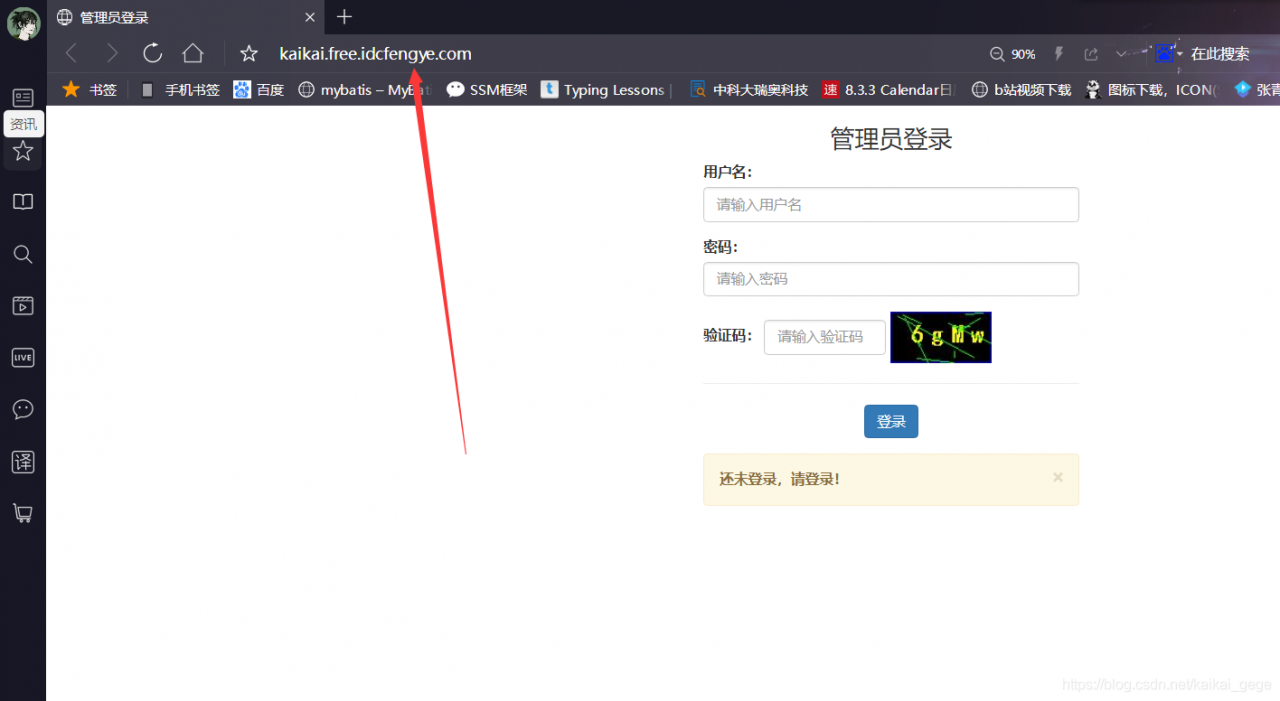Screen dimensions: 1280x701
Task: Expand the chevron next to the share icon
Action: [x=1122, y=53]
